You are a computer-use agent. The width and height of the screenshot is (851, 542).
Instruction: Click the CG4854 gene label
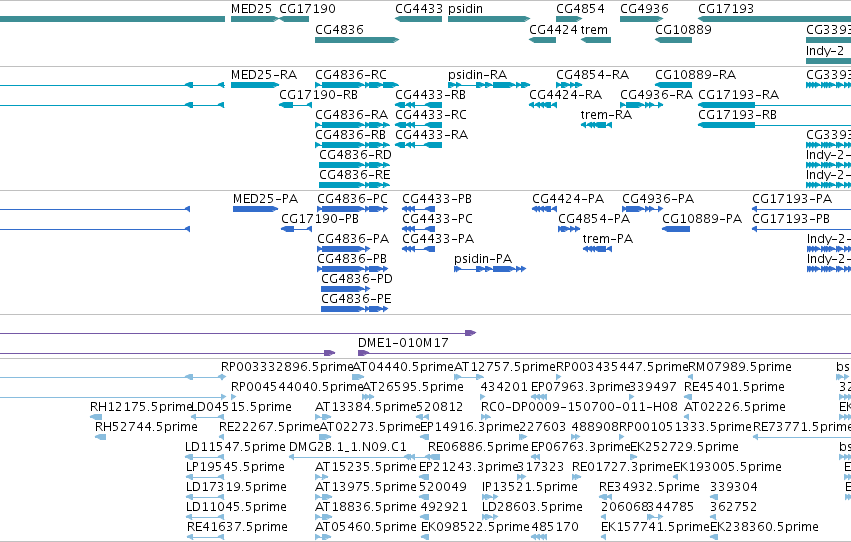pos(580,9)
